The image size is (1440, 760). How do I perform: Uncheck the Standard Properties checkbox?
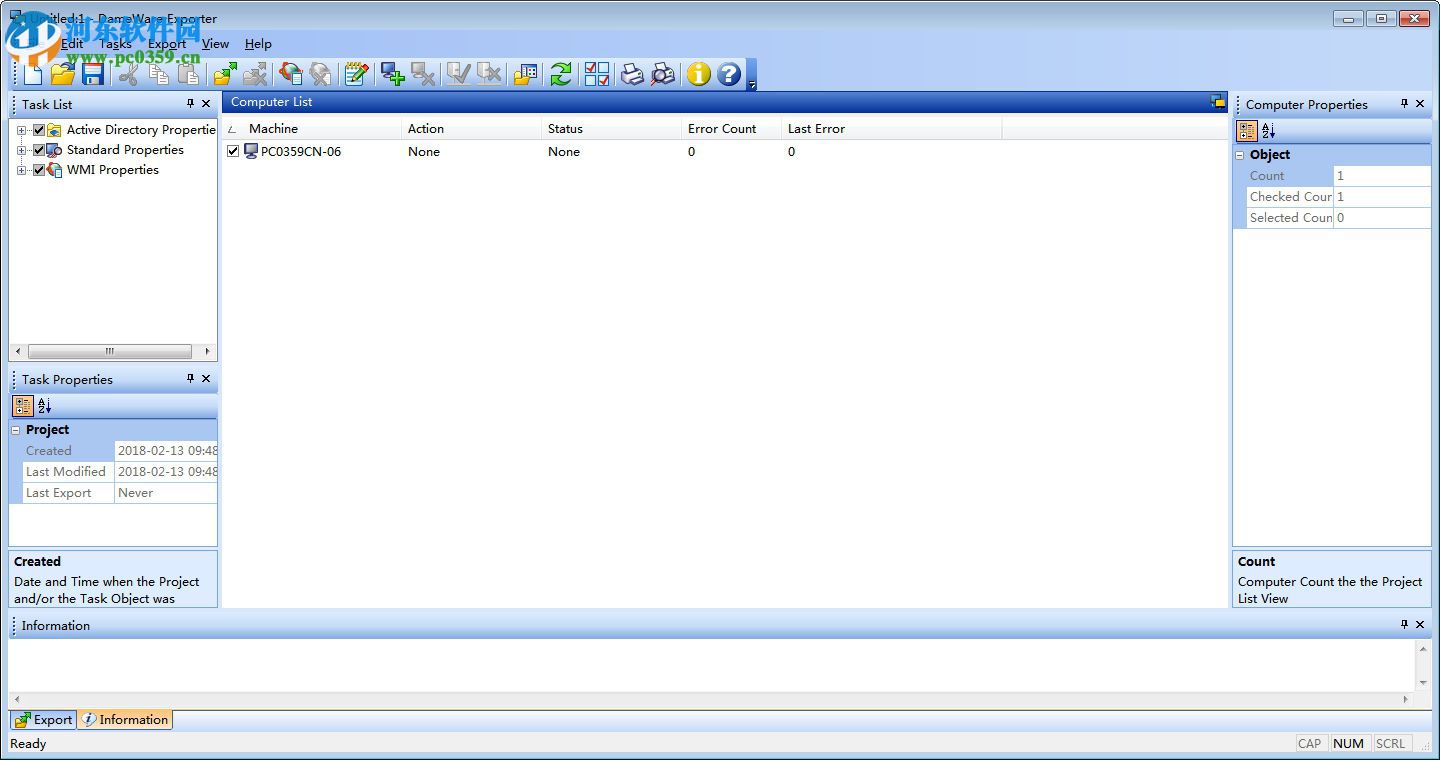(39, 150)
